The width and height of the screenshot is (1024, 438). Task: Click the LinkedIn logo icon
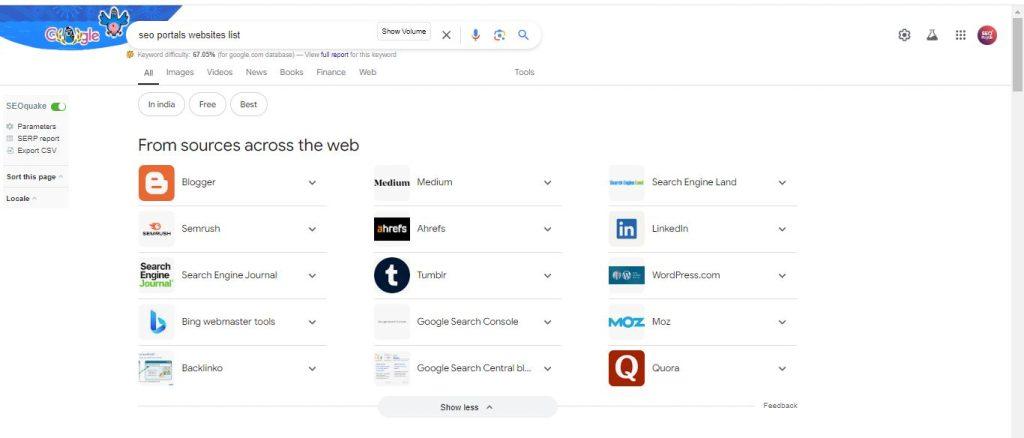626,229
